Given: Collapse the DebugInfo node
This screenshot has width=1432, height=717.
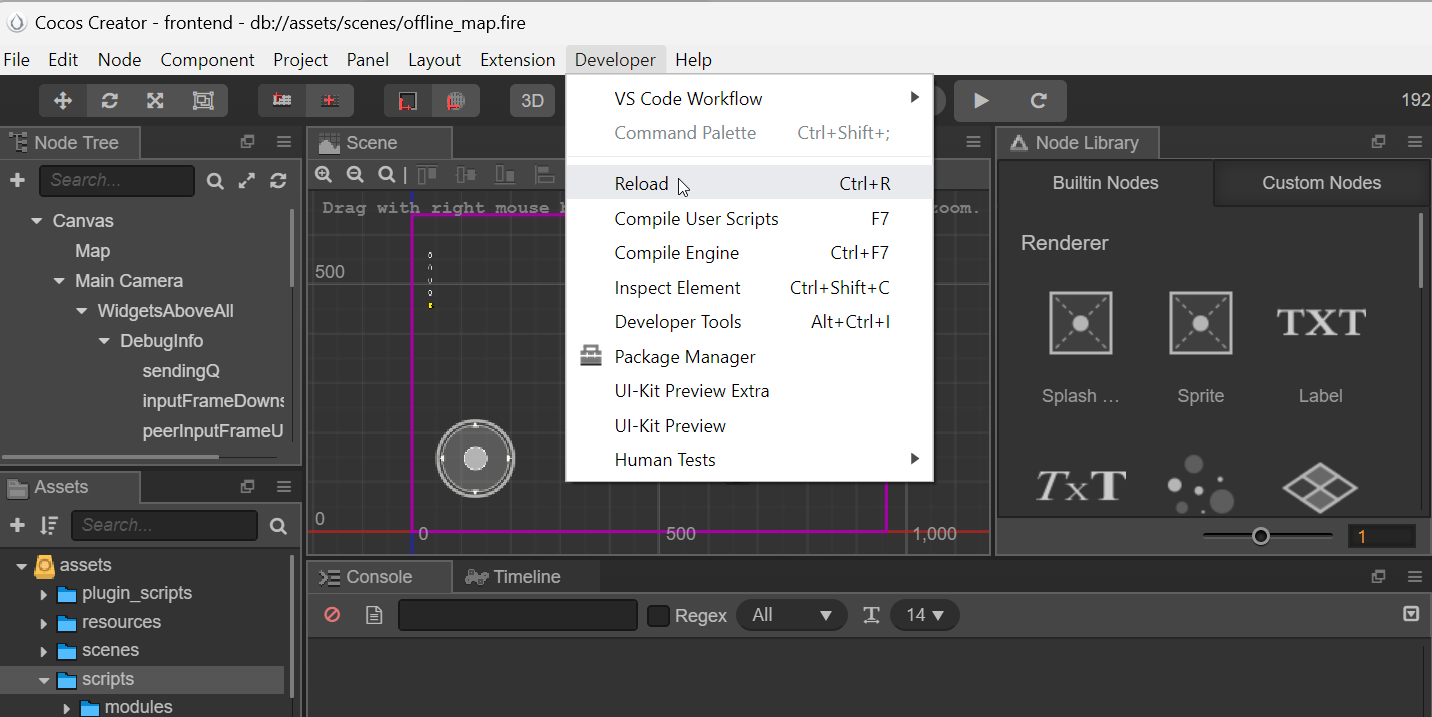Looking at the screenshot, I should (x=104, y=341).
